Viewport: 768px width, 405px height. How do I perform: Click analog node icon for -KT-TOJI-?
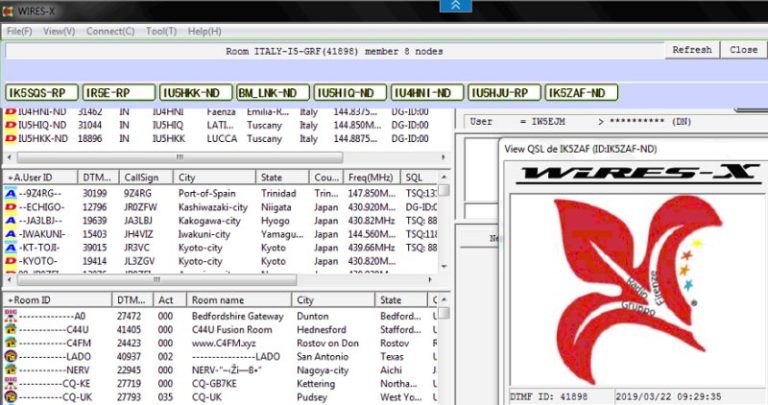(x=10, y=248)
